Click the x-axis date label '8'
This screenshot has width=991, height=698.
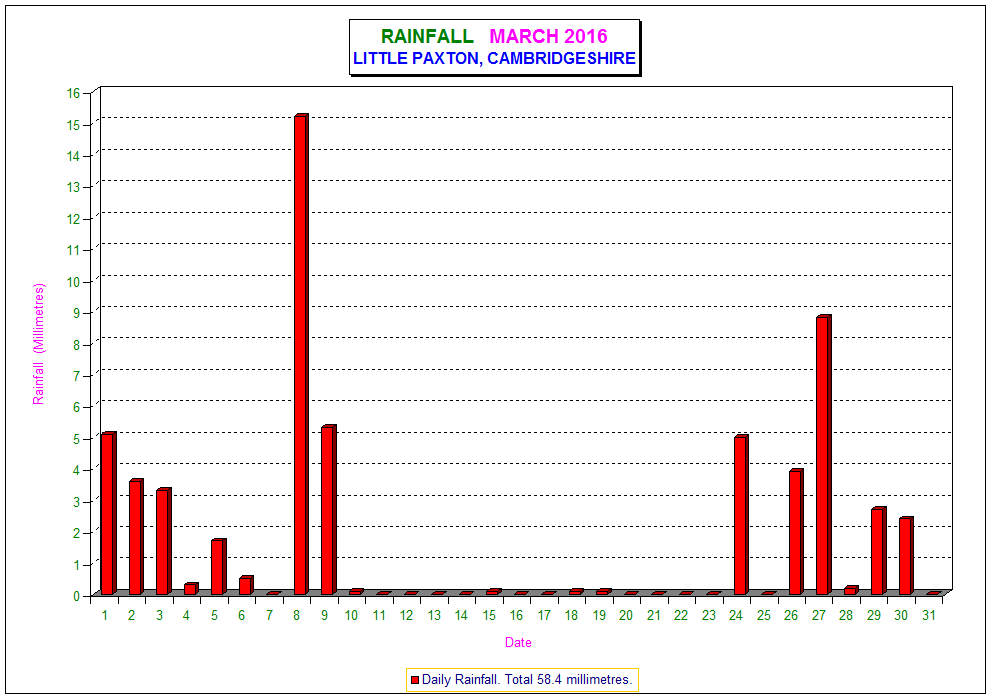pyautogui.click(x=296, y=615)
